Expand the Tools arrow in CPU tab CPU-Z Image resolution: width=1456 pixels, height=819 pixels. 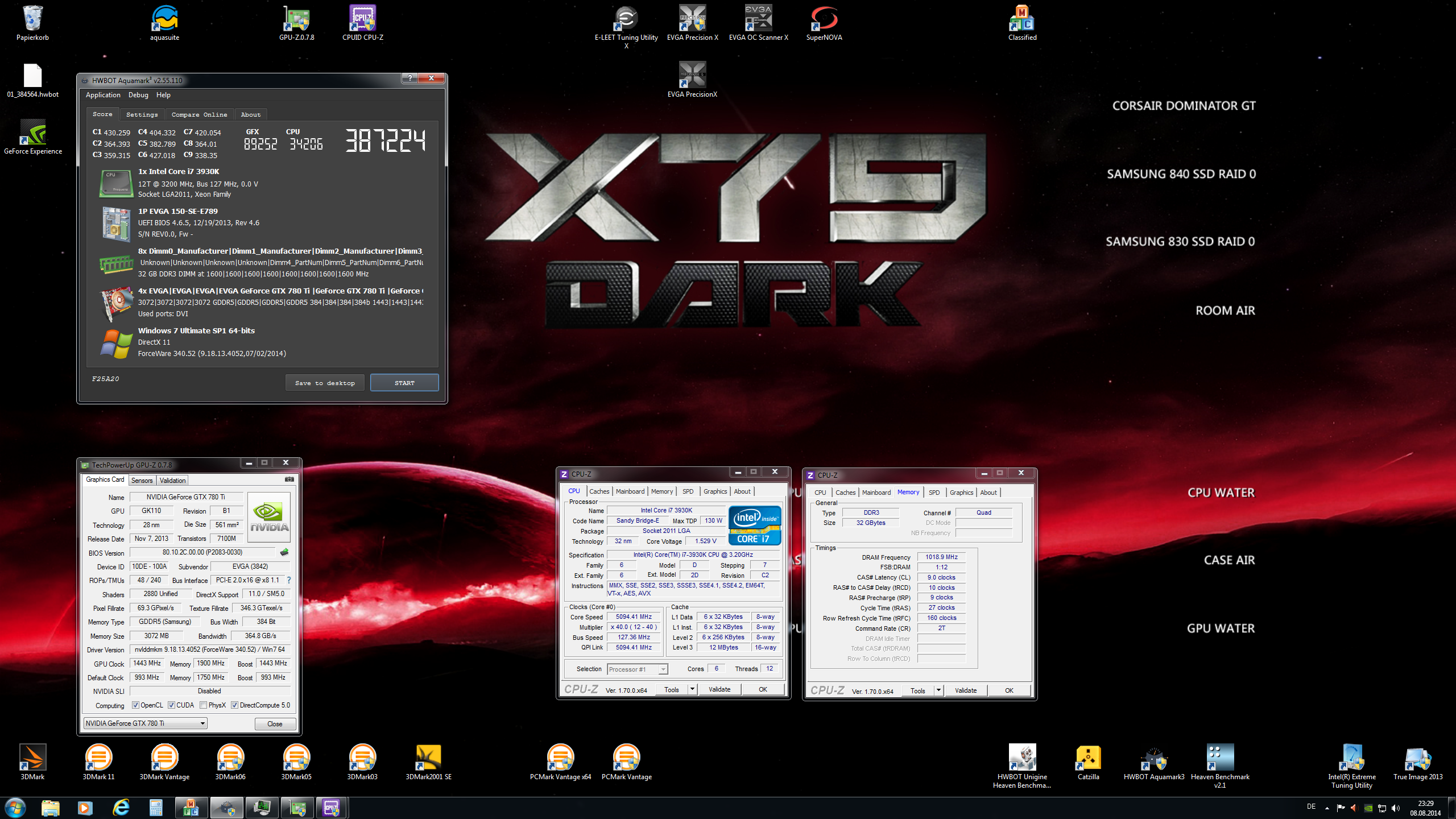[x=692, y=689]
